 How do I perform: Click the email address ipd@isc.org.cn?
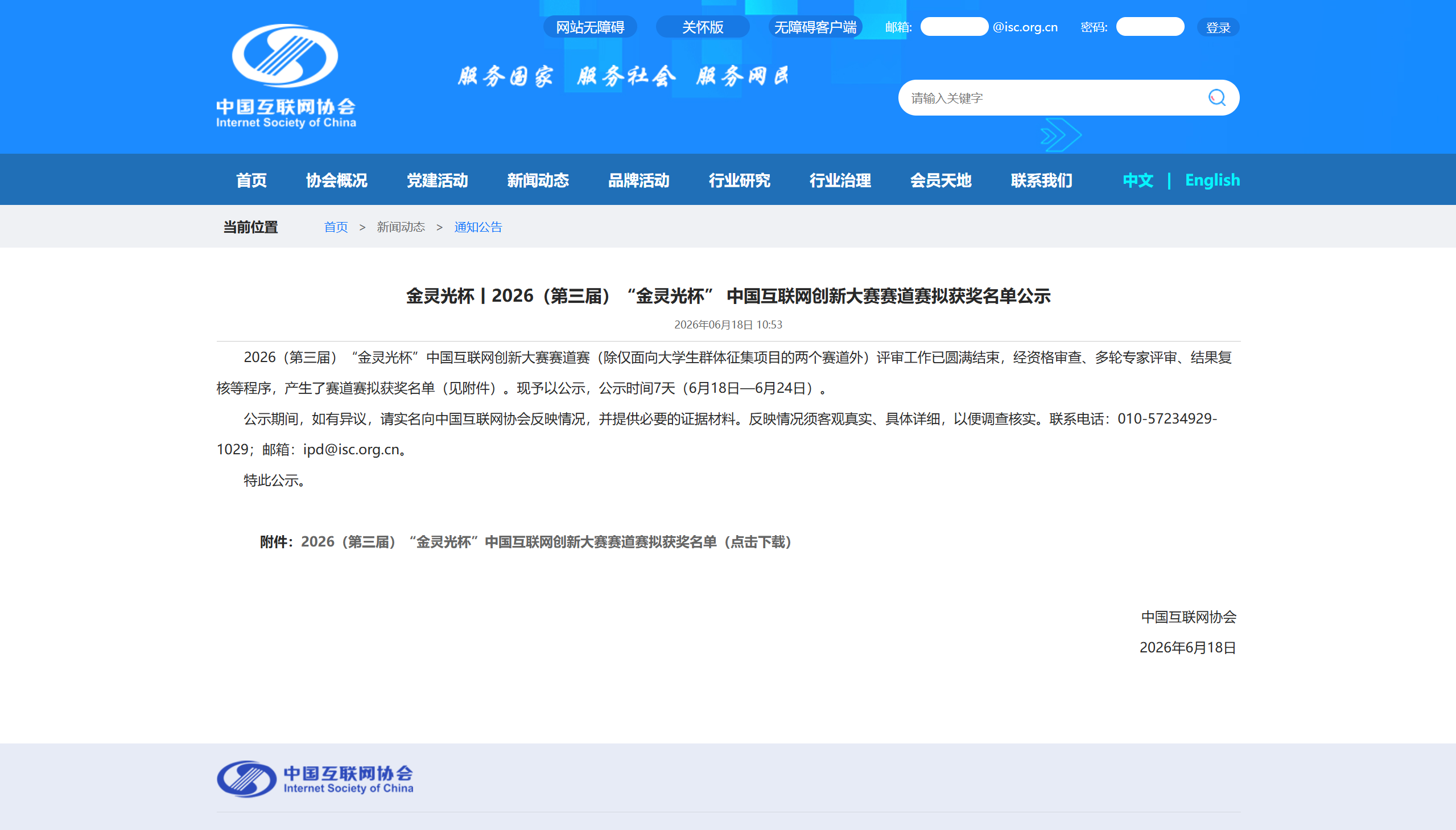click(351, 449)
